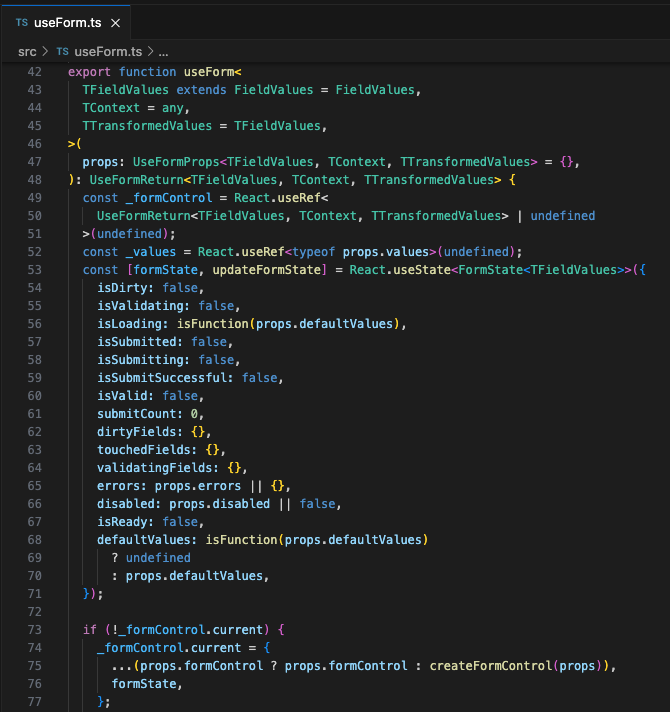Image resolution: width=670 pixels, height=712 pixels.
Task: Click line number 42 in the gutter
Action: tap(34, 72)
